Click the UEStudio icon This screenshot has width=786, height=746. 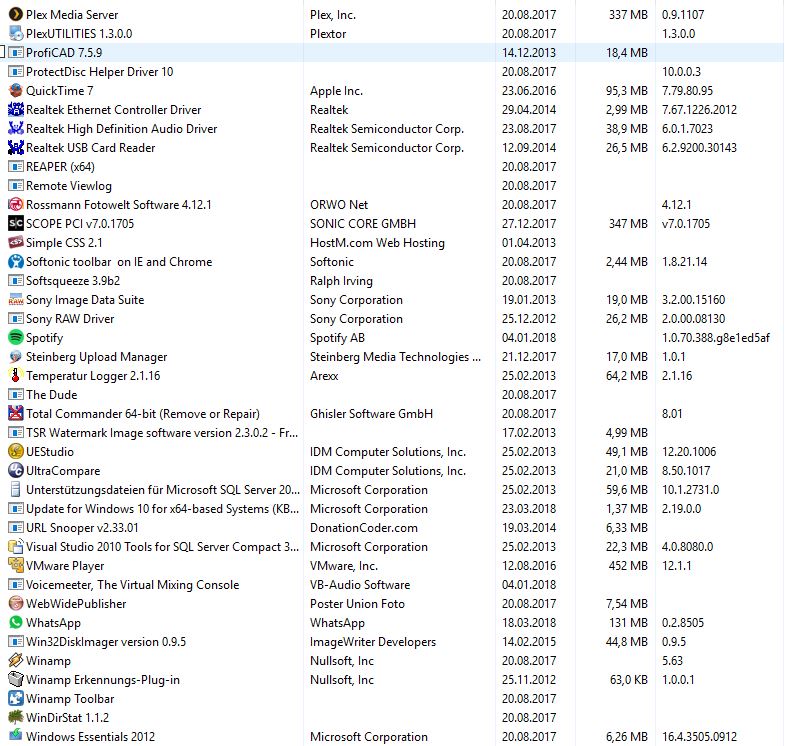(16, 452)
